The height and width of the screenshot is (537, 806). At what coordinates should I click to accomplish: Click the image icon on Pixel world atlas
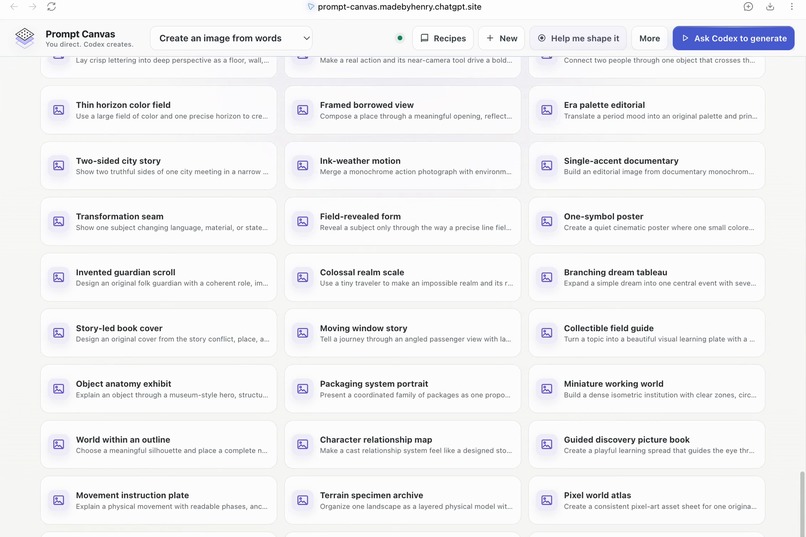click(x=547, y=501)
